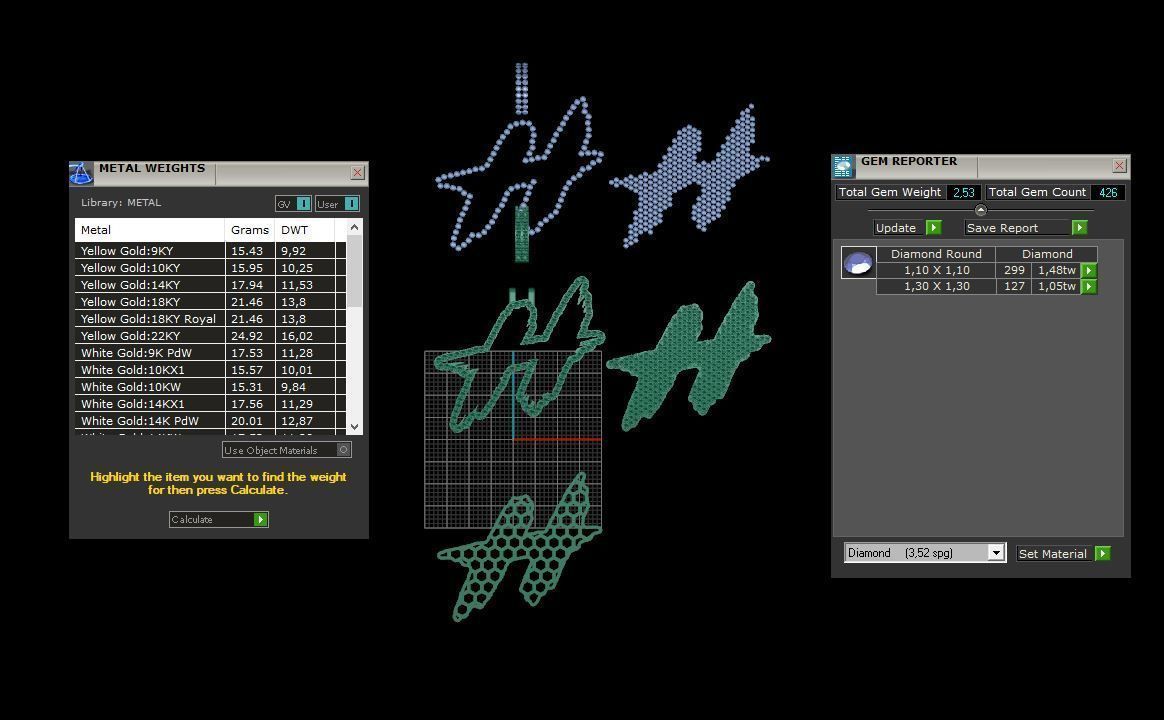Close the Gem Reporter panel
The image size is (1164, 720).
click(1119, 166)
